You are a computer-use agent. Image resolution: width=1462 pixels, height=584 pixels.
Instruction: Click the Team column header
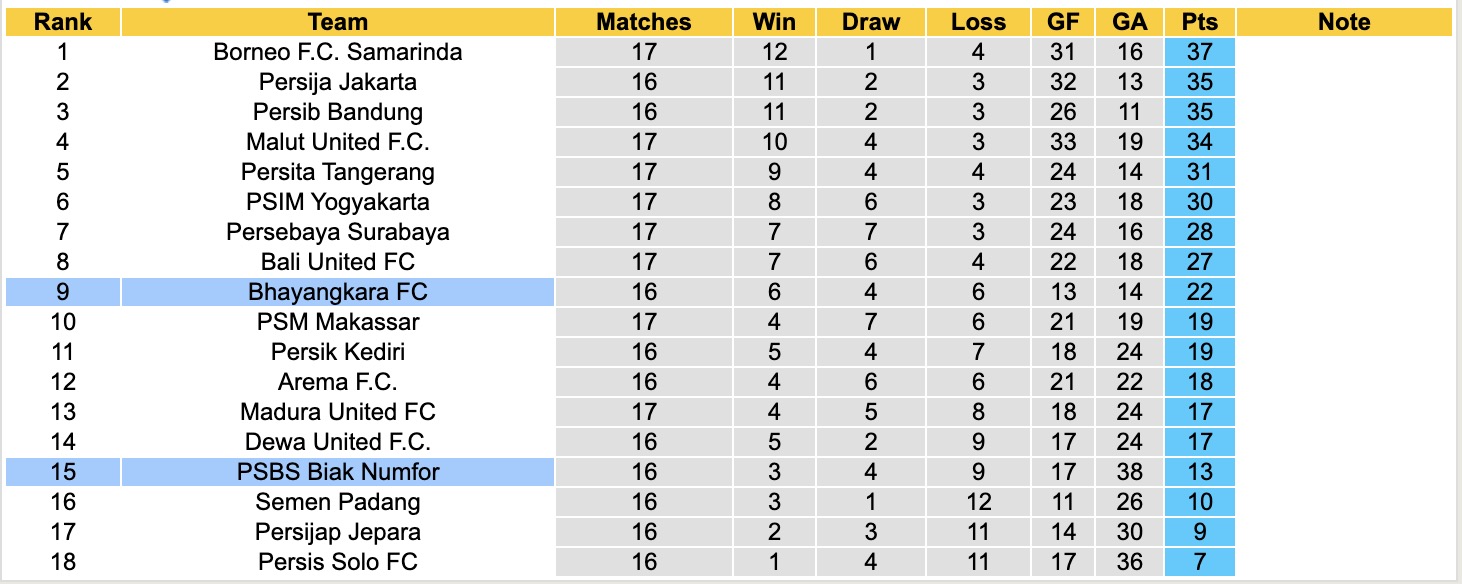[x=338, y=22]
